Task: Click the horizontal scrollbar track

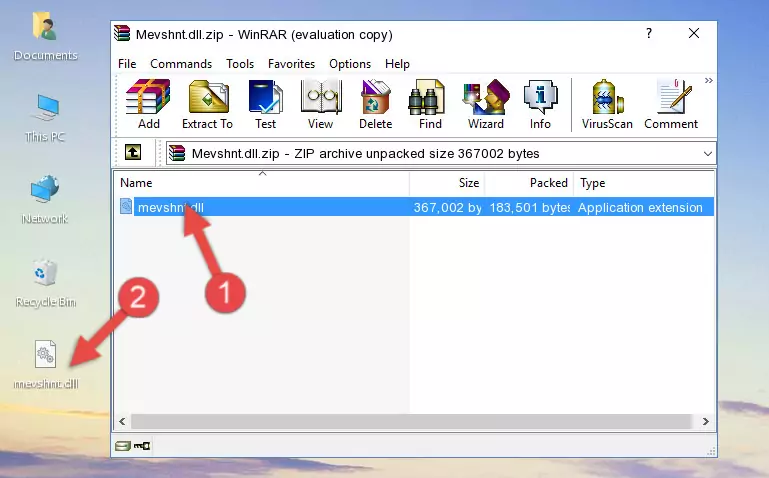Action: coord(411,421)
